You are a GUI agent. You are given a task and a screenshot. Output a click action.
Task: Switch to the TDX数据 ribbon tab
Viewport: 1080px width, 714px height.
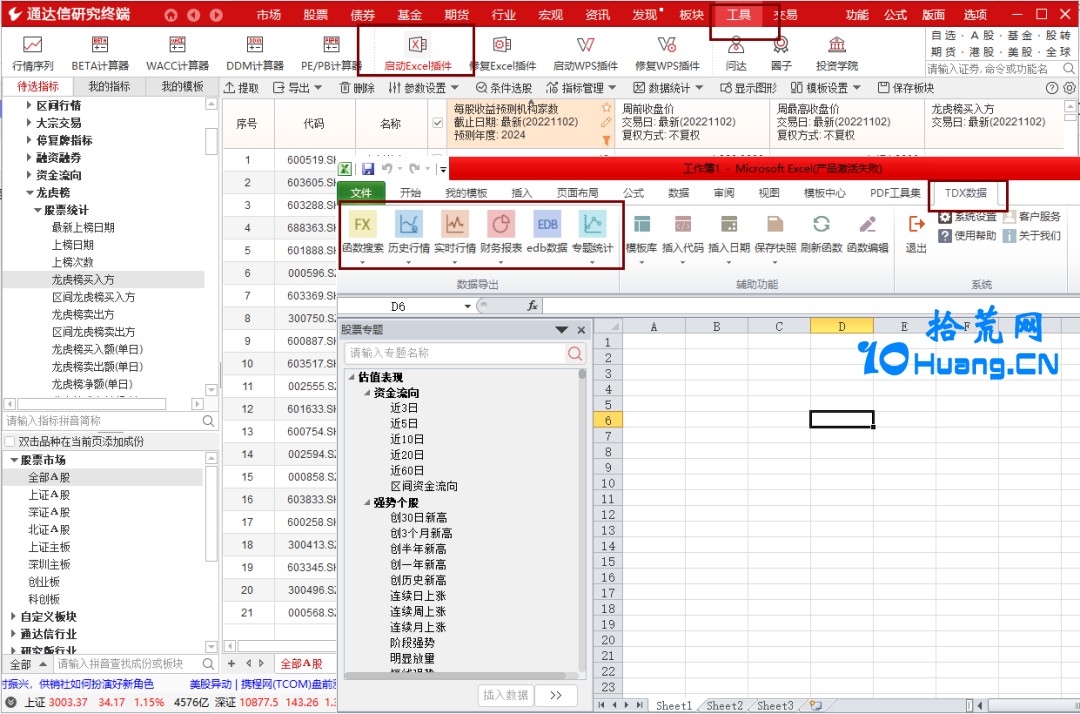coord(965,193)
